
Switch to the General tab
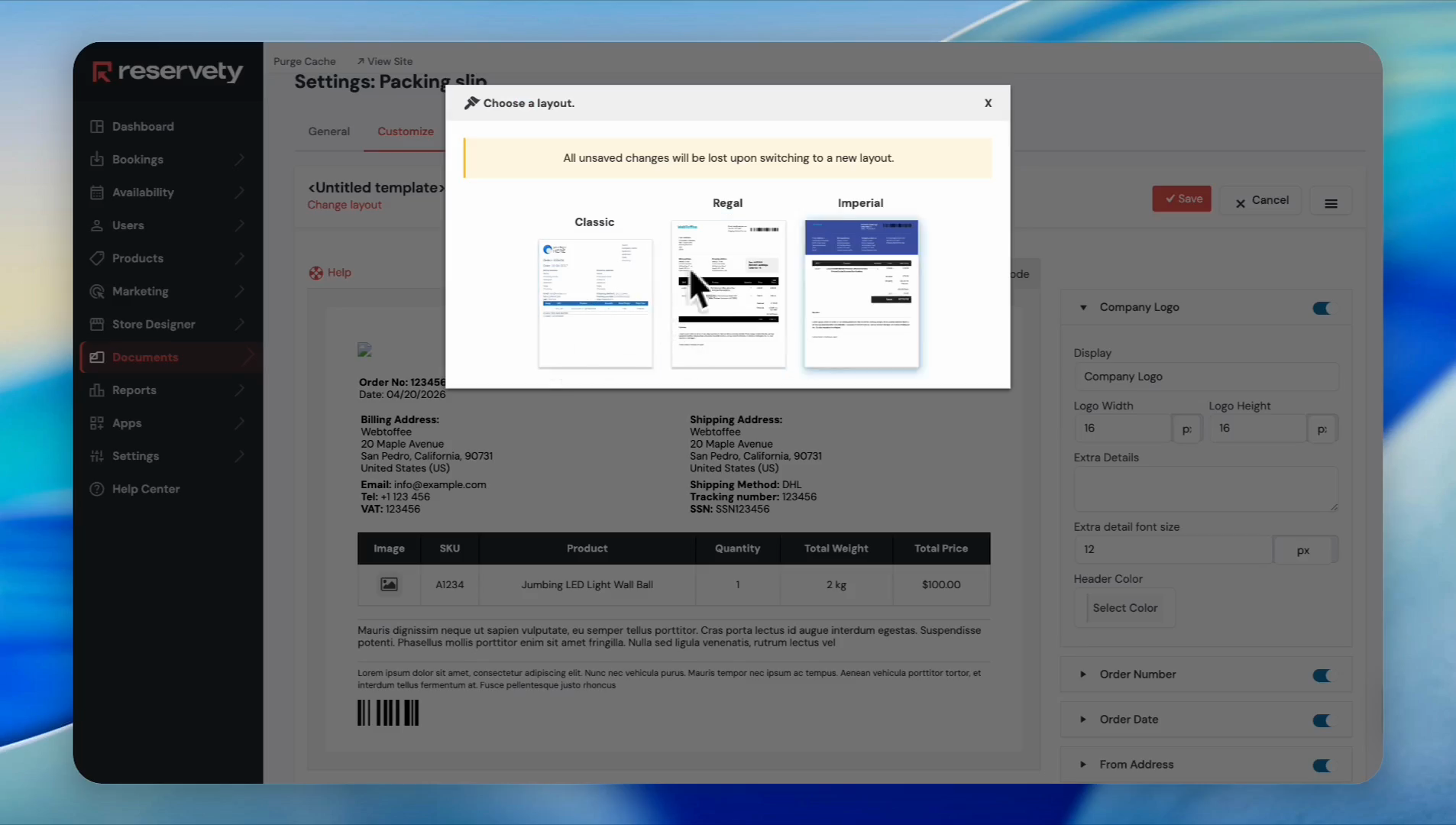tap(328, 131)
